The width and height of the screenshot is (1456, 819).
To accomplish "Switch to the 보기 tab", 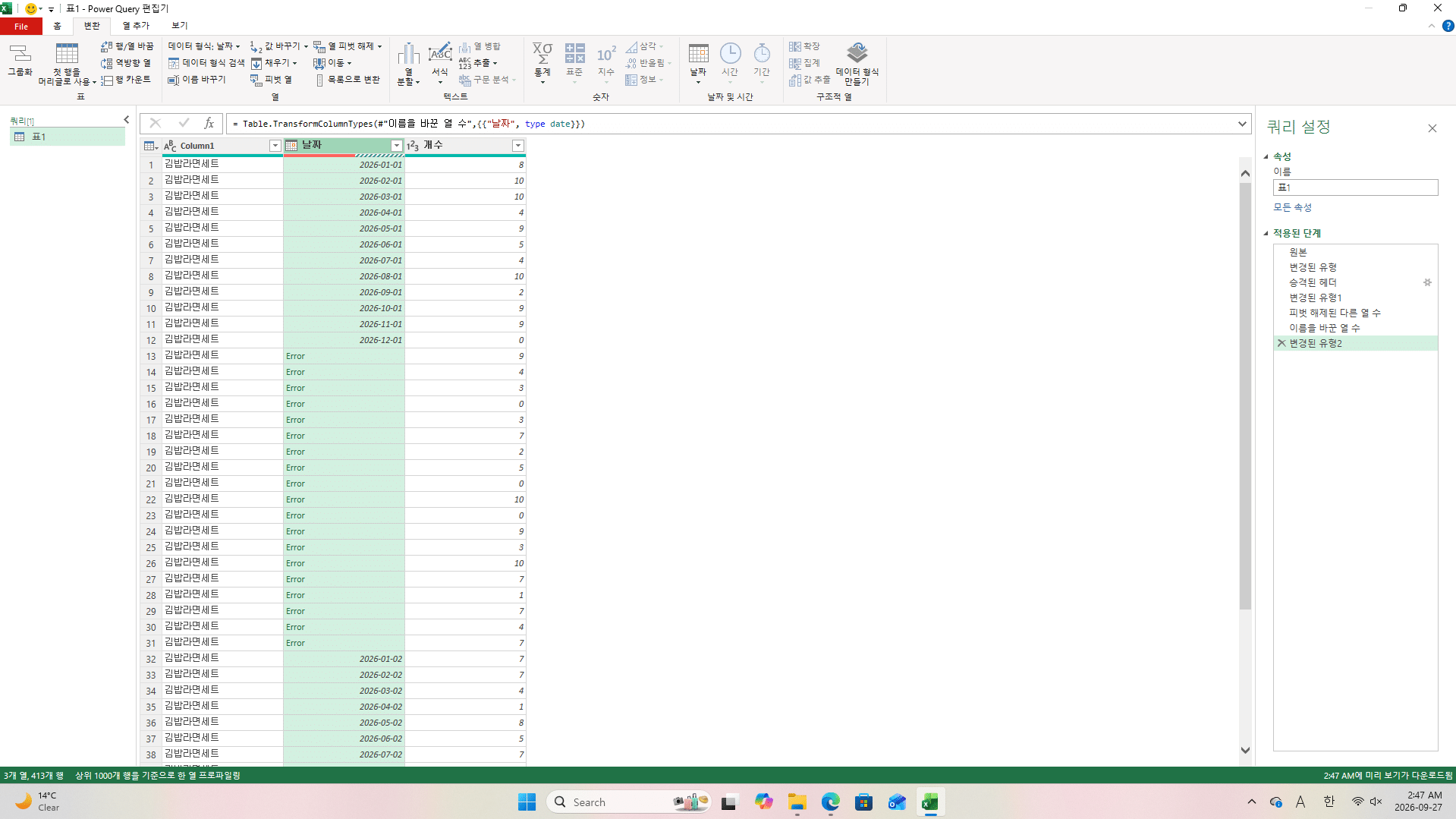I will point(180,27).
